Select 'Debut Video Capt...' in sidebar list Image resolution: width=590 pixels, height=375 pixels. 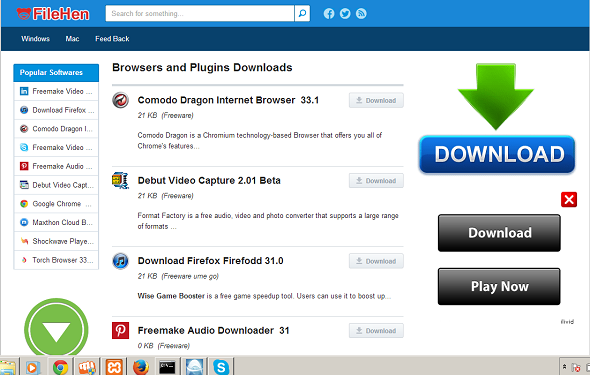(x=56, y=185)
